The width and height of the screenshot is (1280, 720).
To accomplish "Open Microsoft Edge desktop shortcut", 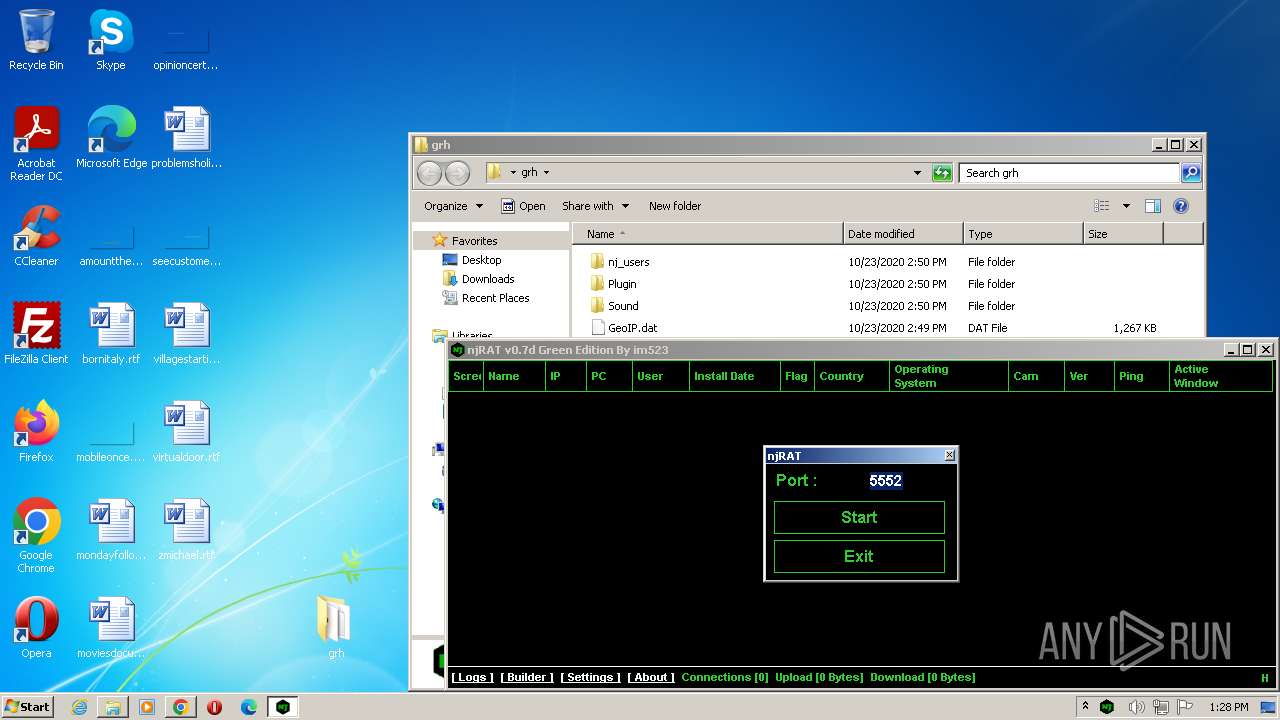I will click(x=111, y=138).
